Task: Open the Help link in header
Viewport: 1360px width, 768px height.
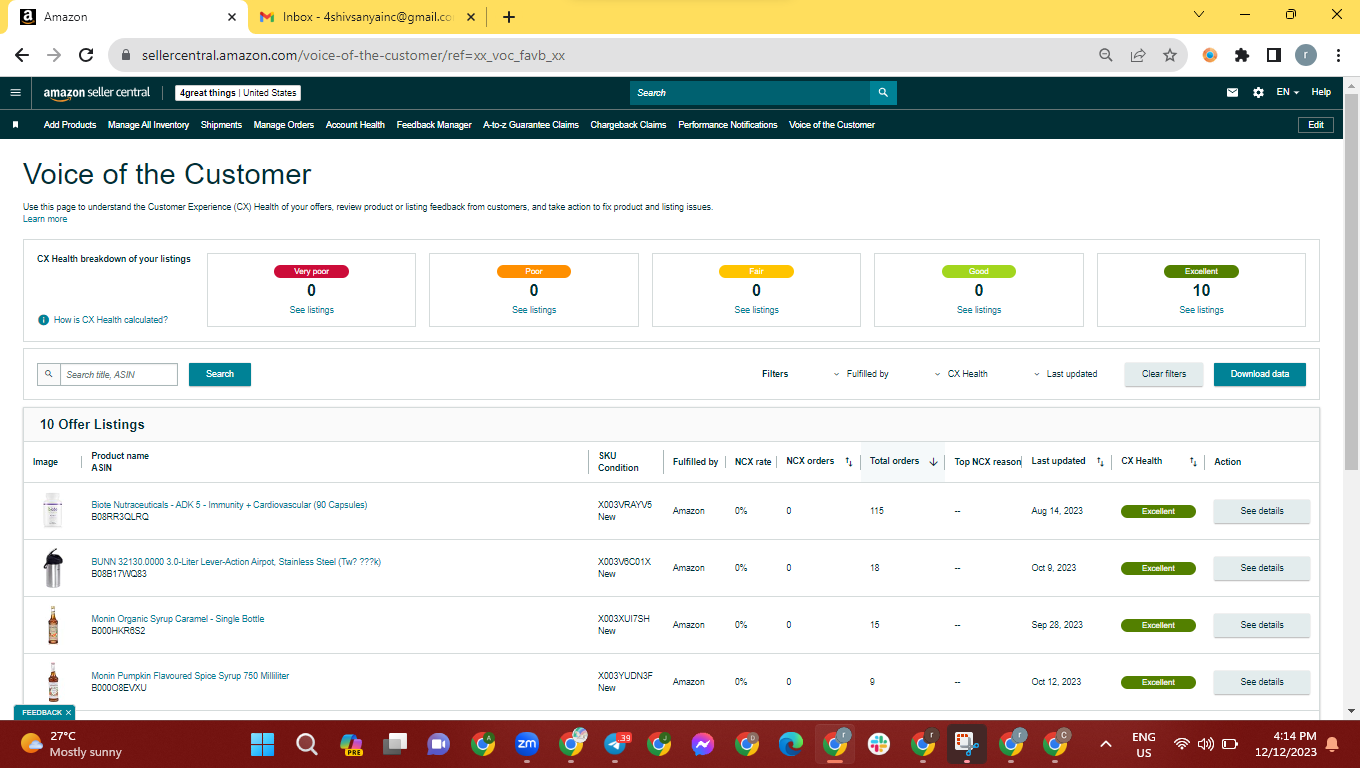Action: 1321,92
